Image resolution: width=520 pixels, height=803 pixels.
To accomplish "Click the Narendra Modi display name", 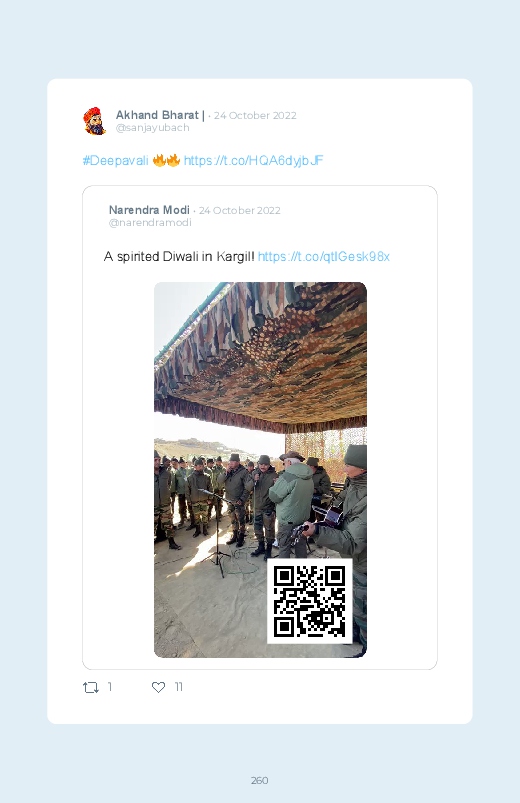I will tap(149, 210).
